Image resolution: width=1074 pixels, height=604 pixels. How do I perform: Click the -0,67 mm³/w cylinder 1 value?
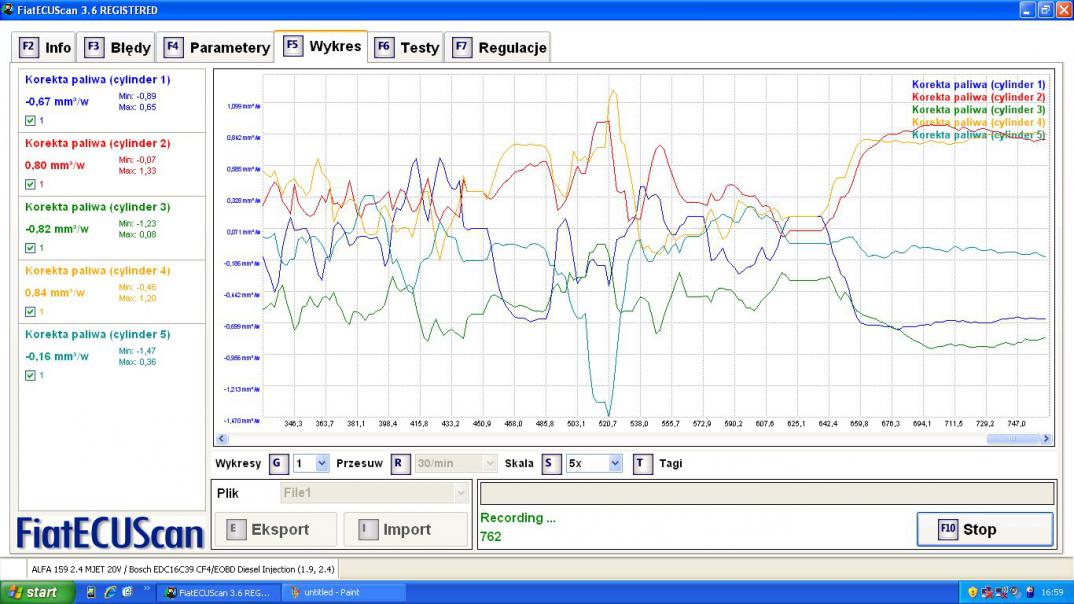(x=57, y=101)
